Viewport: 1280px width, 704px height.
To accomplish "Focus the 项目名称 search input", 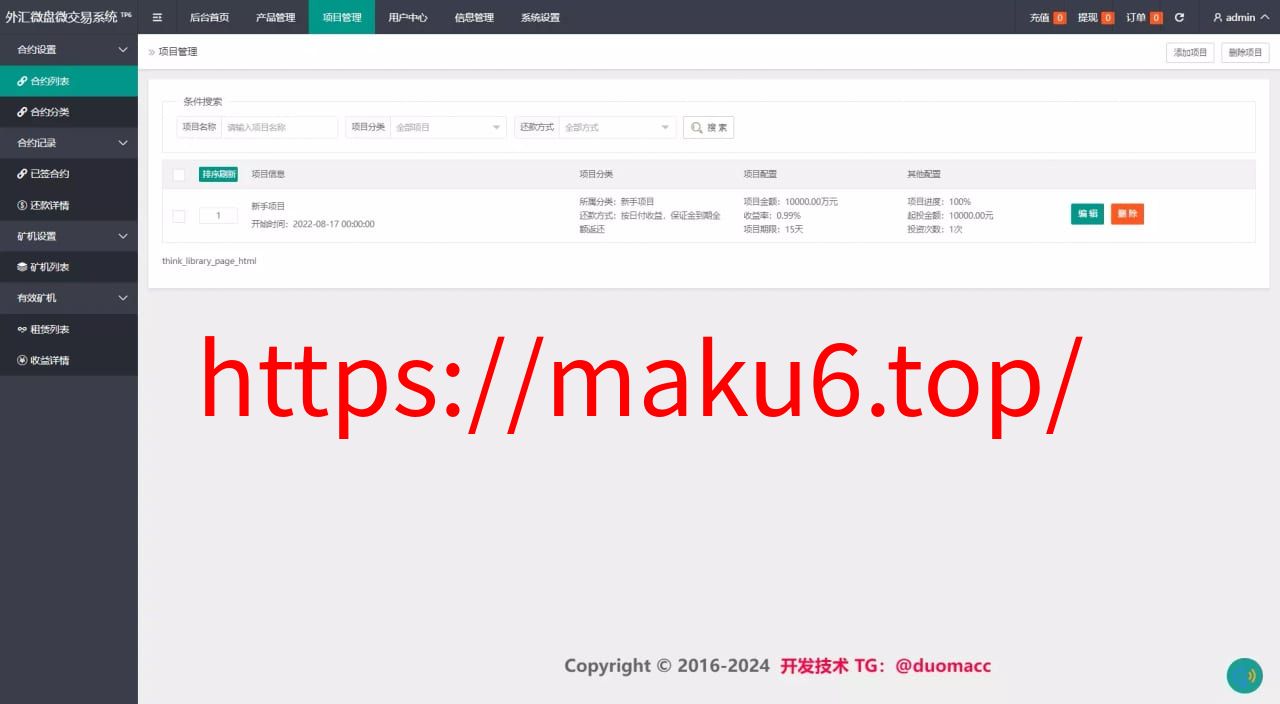I will (279, 127).
